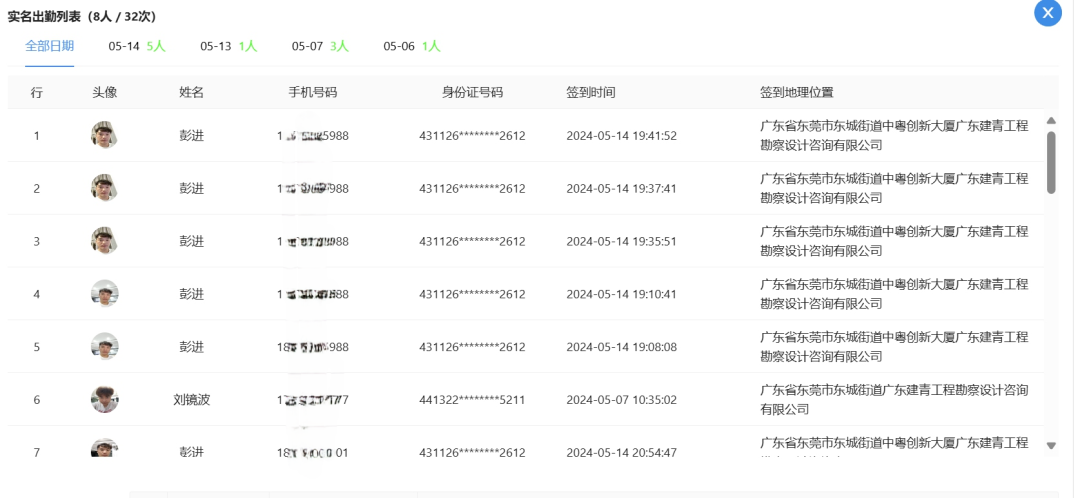Open avatar photo in row 3
The image size is (1080, 498).
coord(105,241)
